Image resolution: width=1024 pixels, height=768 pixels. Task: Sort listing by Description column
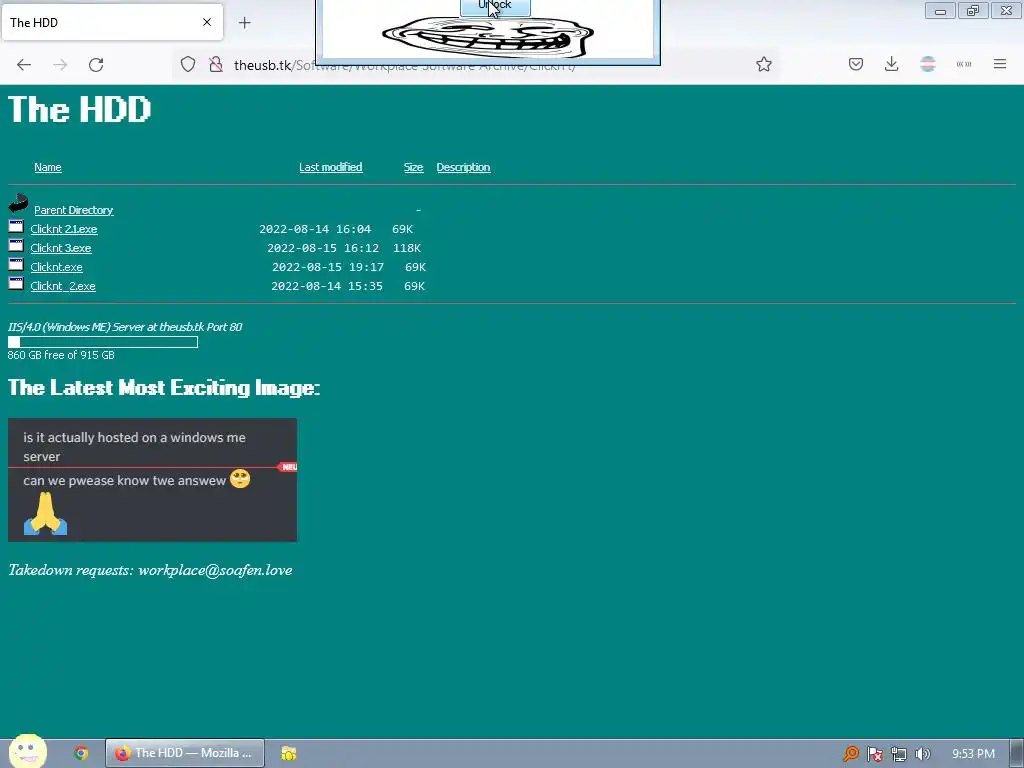point(463,167)
